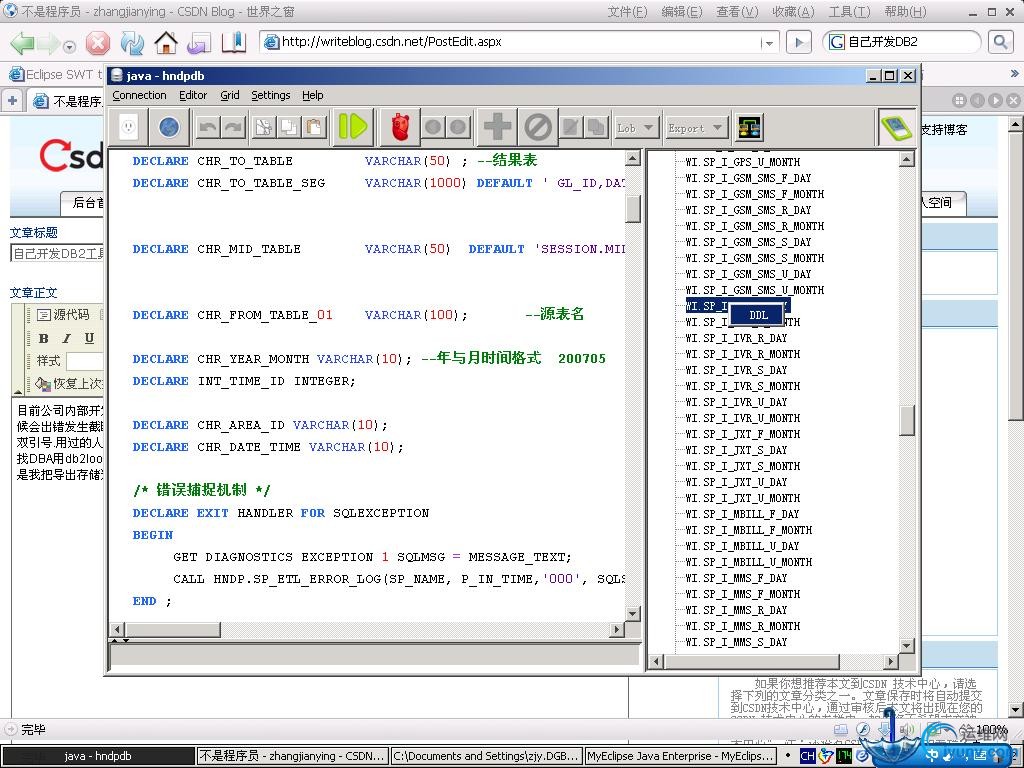The width and height of the screenshot is (1024, 768).
Task: Select WI.SP_I_GSM_SMS_U_MONTH in procedure list
Action: point(754,290)
